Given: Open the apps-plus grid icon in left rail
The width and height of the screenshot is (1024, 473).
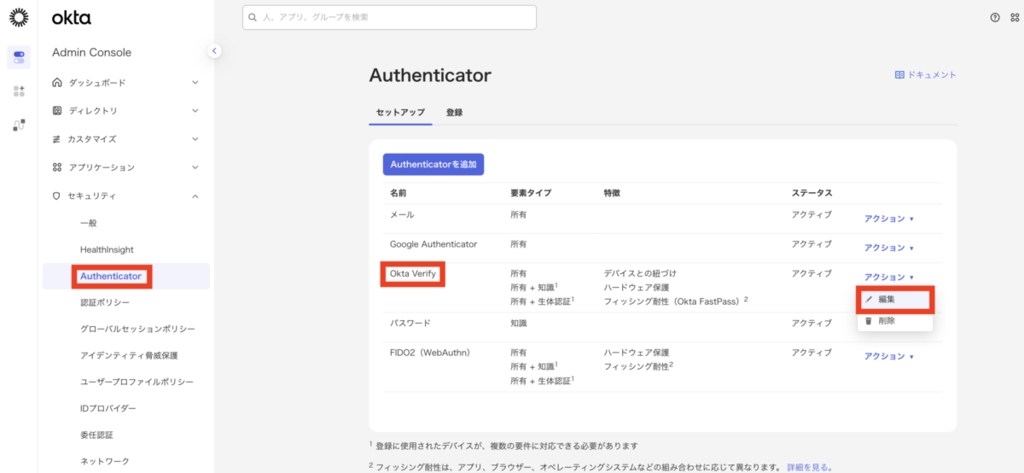Looking at the screenshot, I should coord(18,91).
